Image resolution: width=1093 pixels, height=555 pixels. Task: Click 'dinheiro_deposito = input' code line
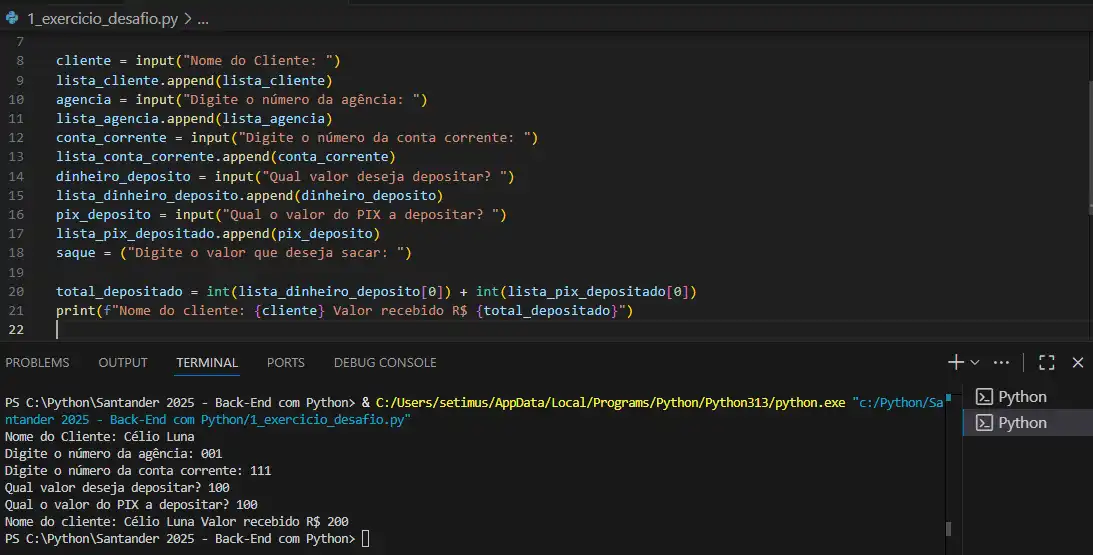[285, 176]
